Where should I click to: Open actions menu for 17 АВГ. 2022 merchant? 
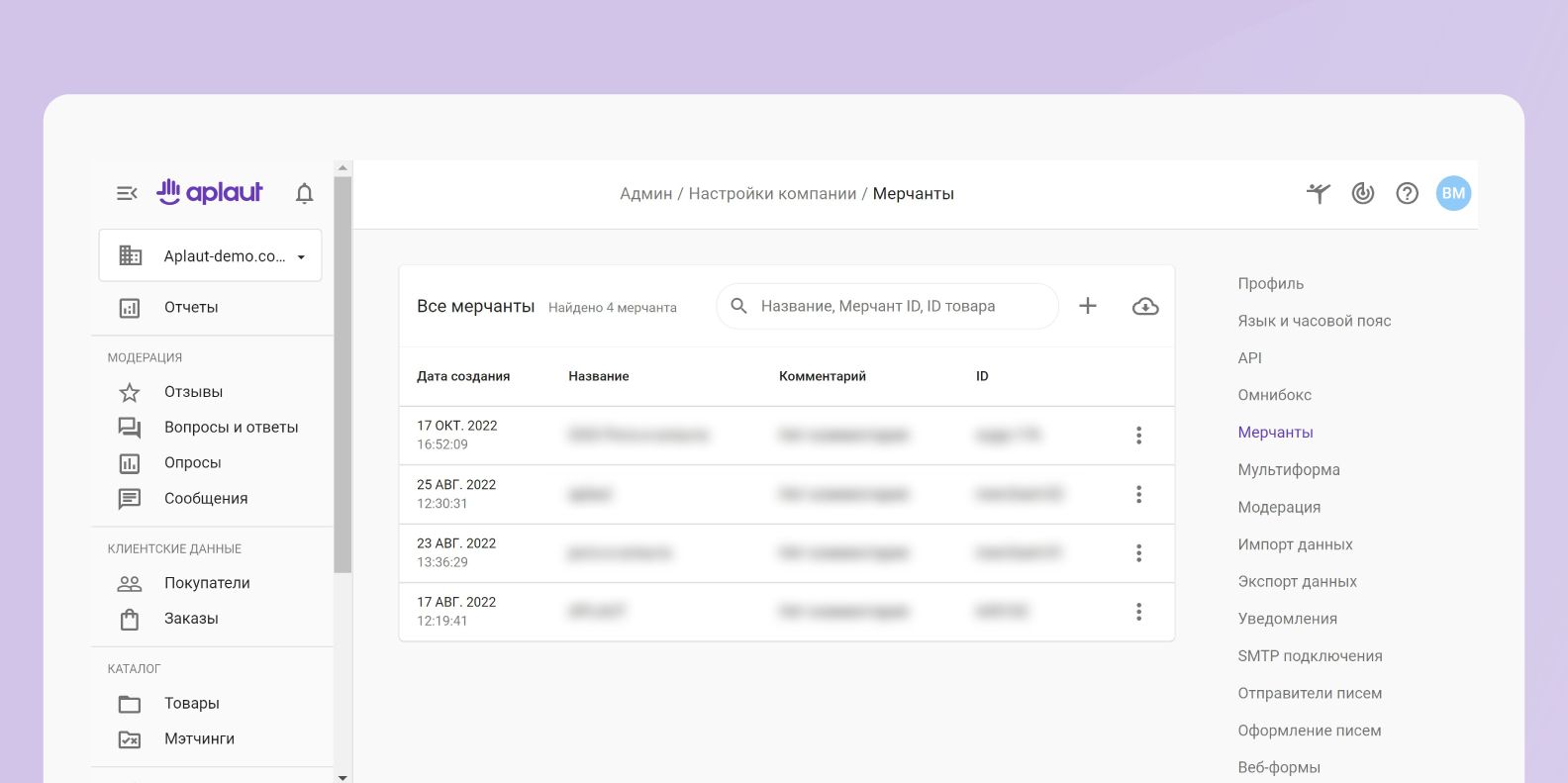click(1138, 612)
